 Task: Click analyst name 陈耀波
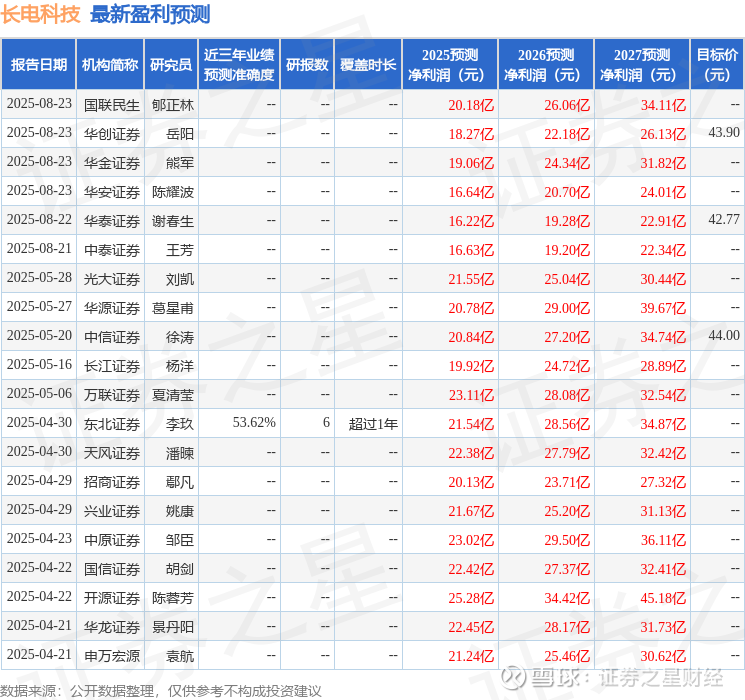pyautogui.click(x=173, y=192)
